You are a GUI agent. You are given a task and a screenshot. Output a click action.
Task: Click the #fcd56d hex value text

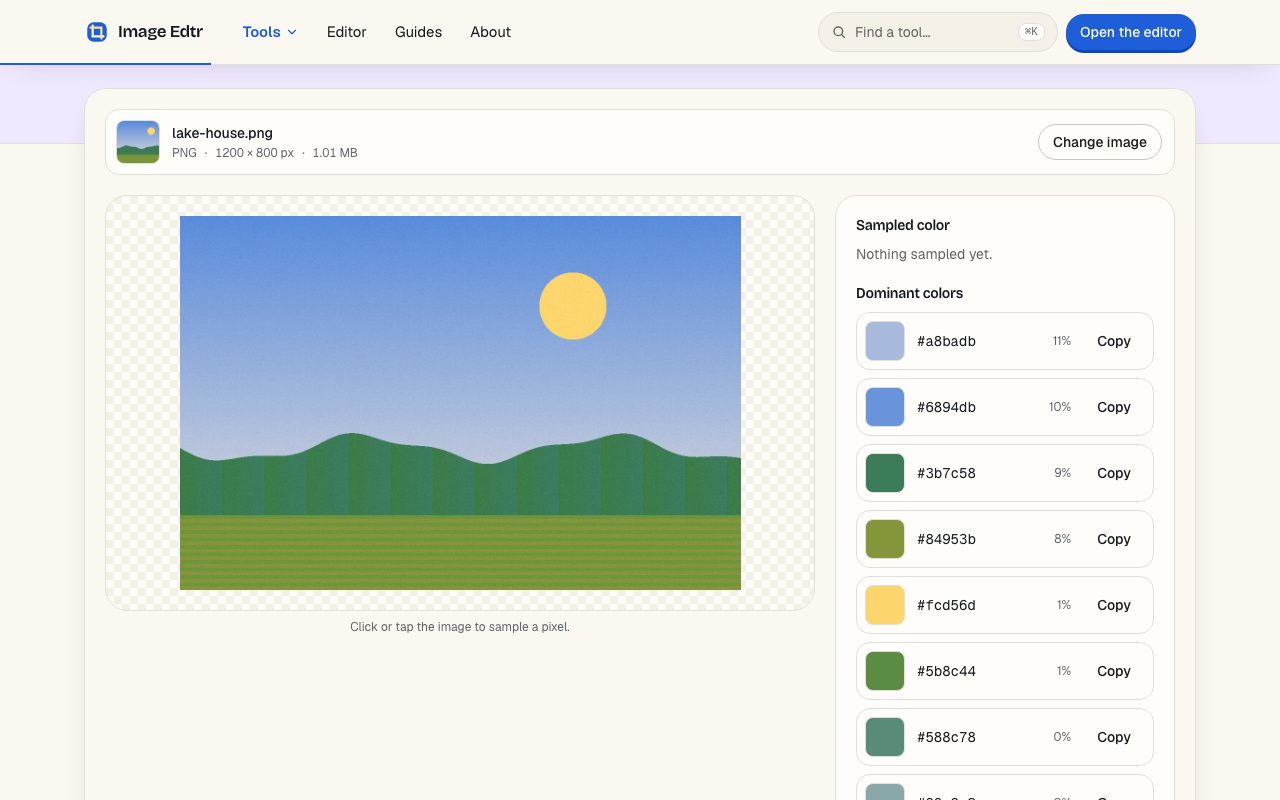(946, 605)
